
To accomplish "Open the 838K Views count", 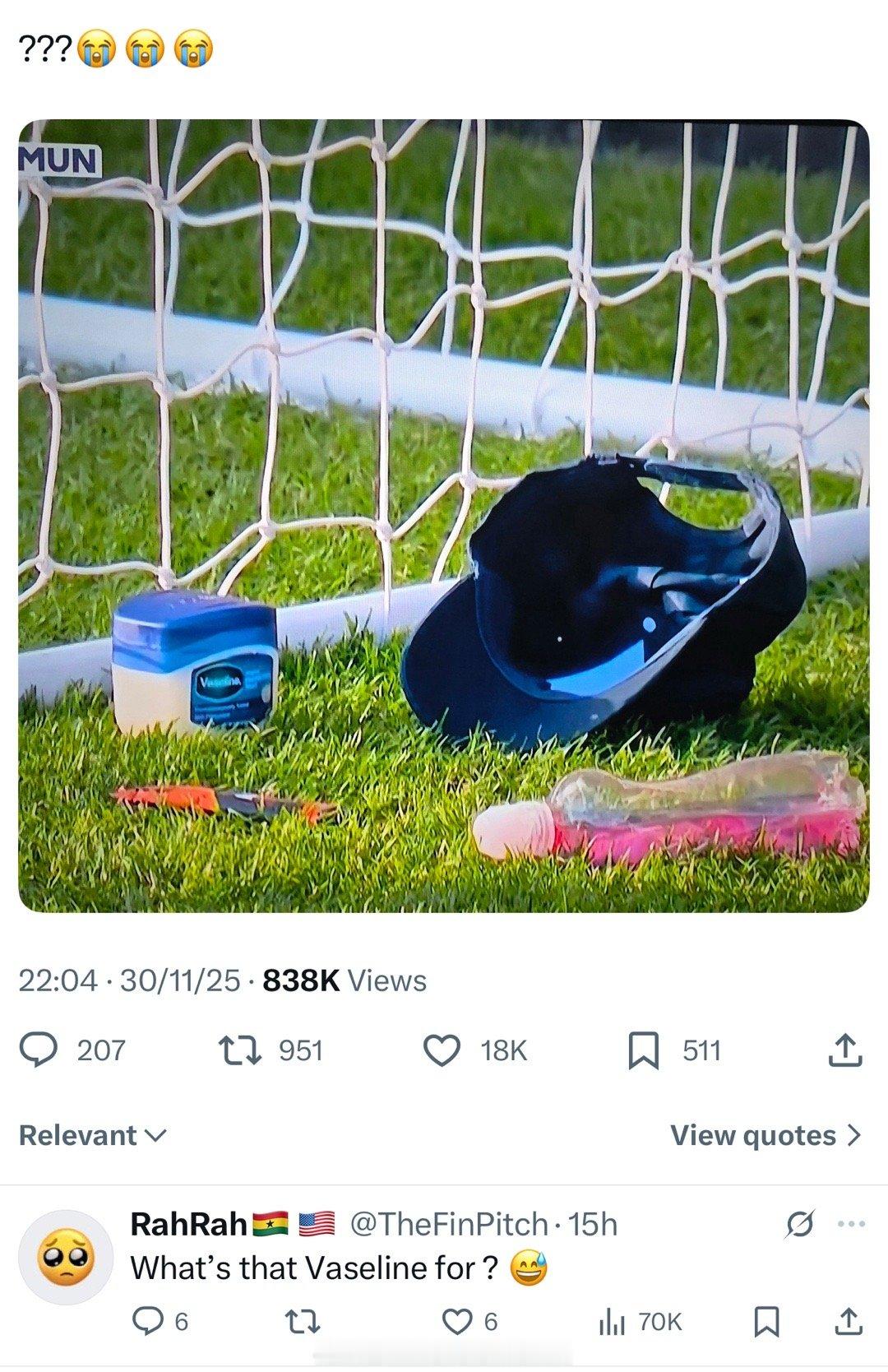I will pyautogui.click(x=344, y=980).
